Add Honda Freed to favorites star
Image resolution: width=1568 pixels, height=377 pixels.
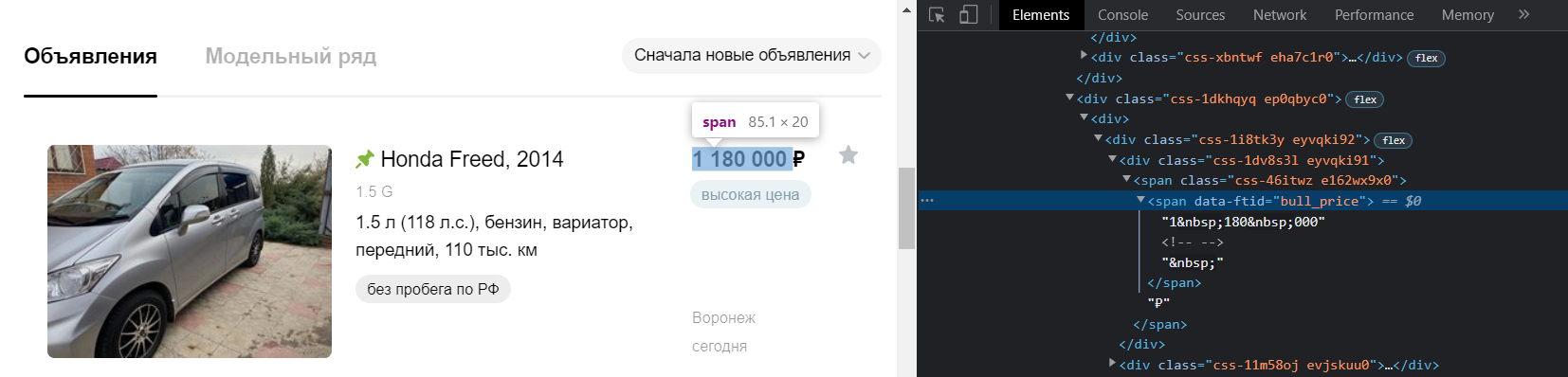848,154
